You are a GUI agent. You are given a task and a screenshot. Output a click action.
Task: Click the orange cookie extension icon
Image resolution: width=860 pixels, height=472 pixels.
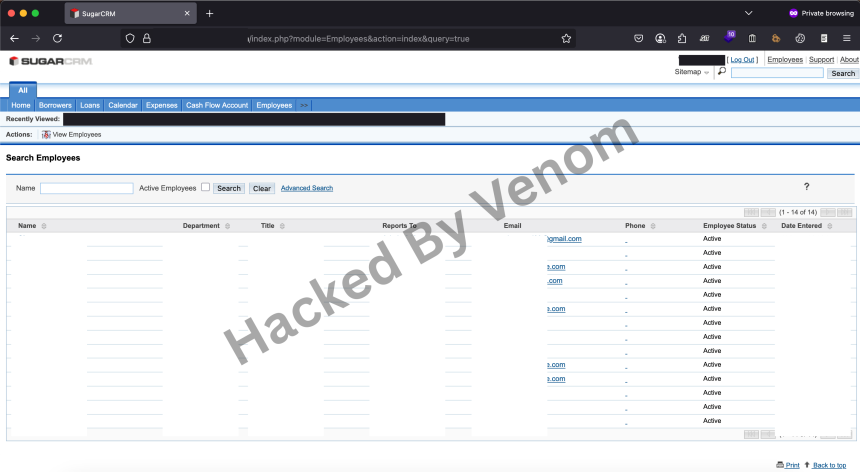(x=776, y=38)
